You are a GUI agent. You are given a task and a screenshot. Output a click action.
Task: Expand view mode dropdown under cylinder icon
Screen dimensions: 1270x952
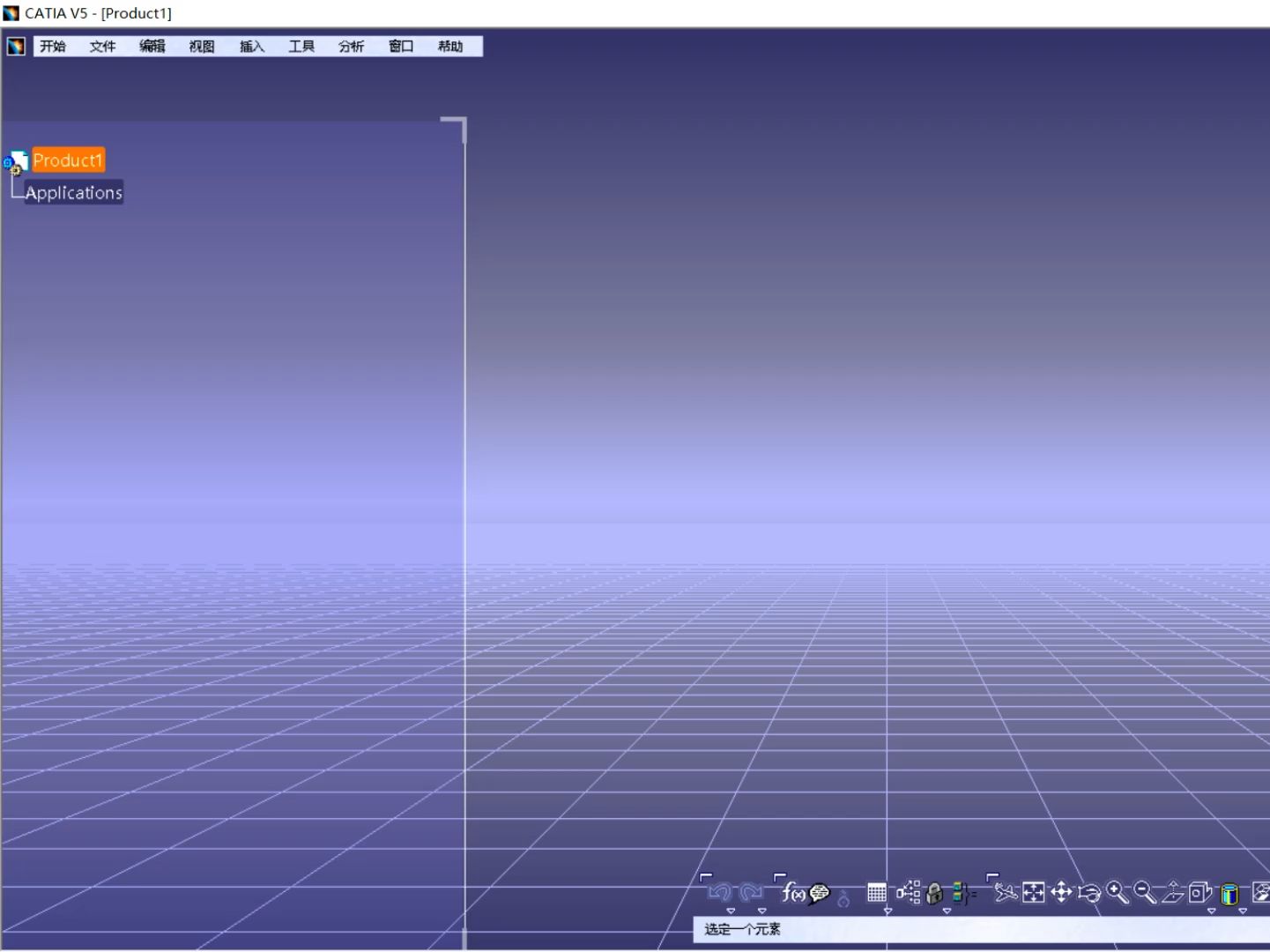click(x=1243, y=911)
